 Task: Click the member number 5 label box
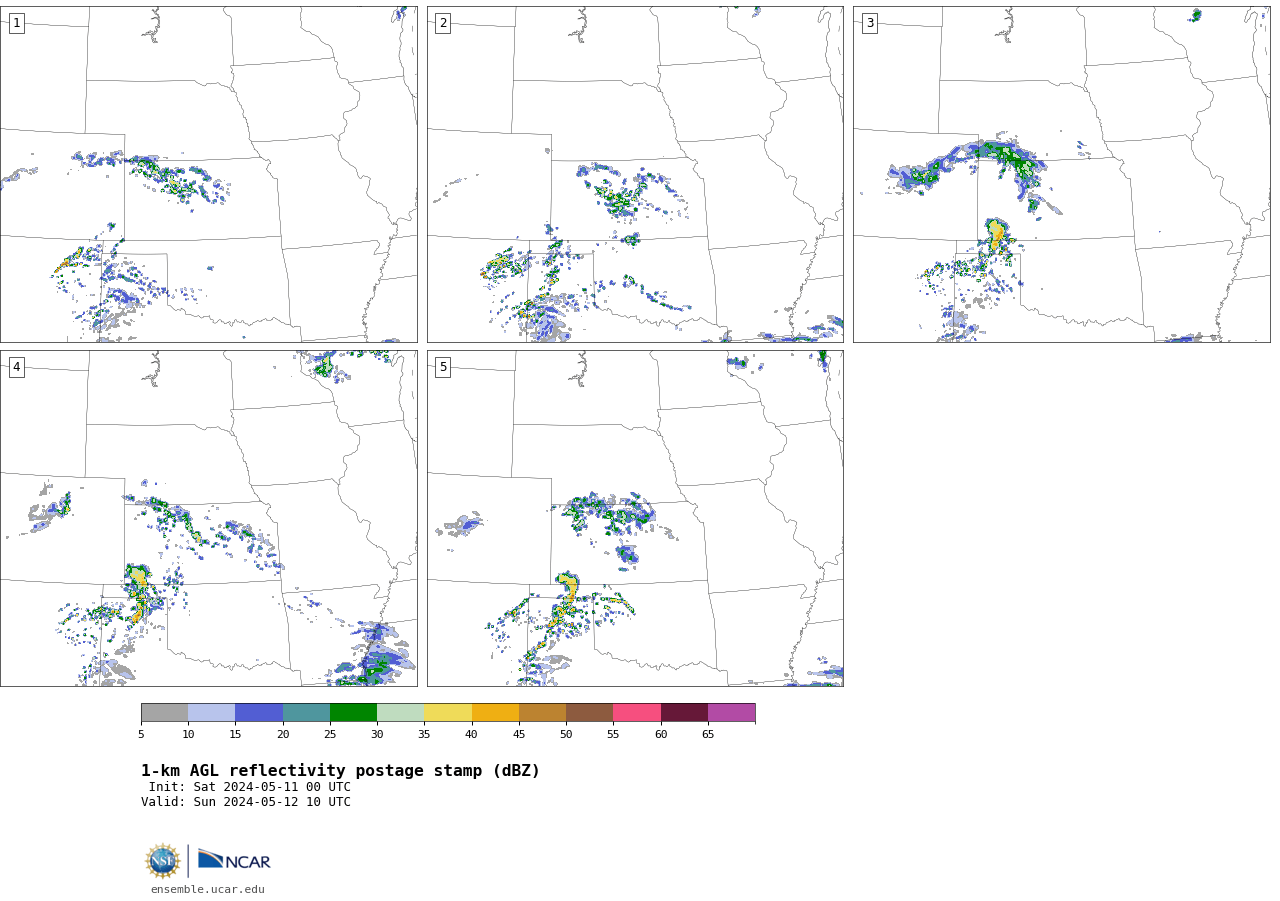tap(443, 367)
